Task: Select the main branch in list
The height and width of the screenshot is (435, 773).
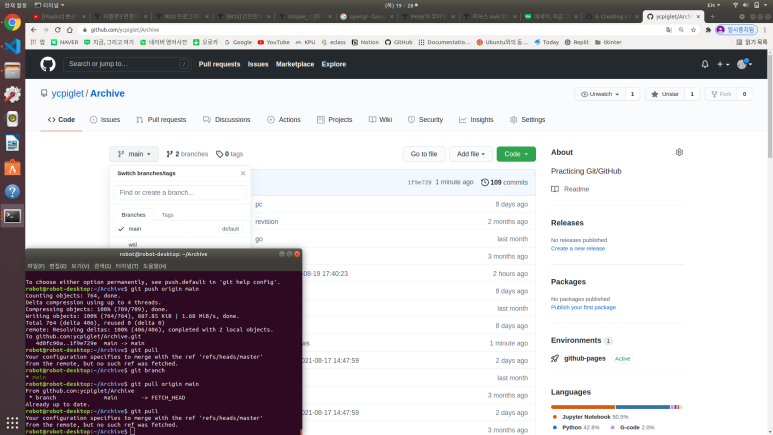Action: 180,229
